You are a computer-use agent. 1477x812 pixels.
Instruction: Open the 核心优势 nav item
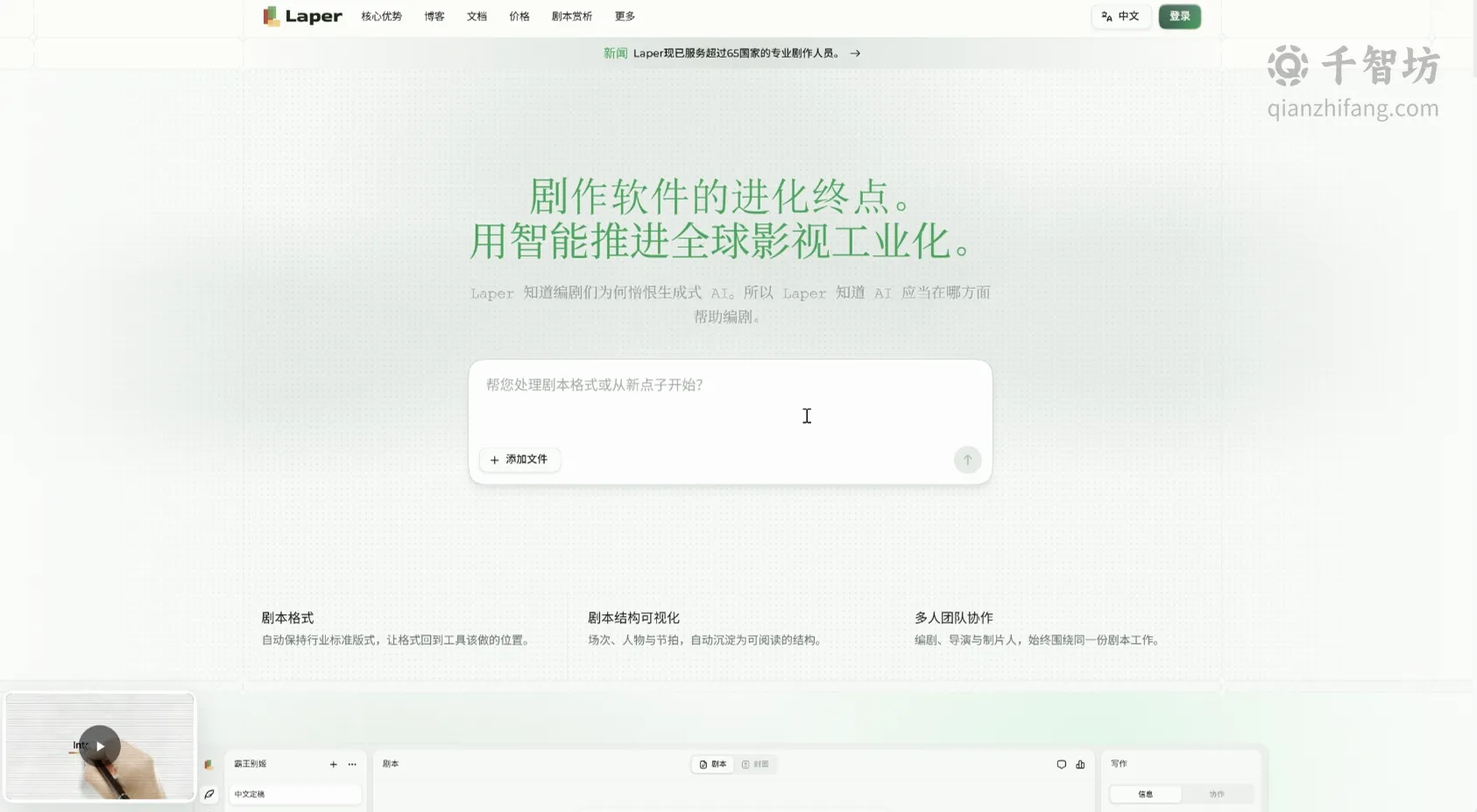pyautogui.click(x=381, y=17)
